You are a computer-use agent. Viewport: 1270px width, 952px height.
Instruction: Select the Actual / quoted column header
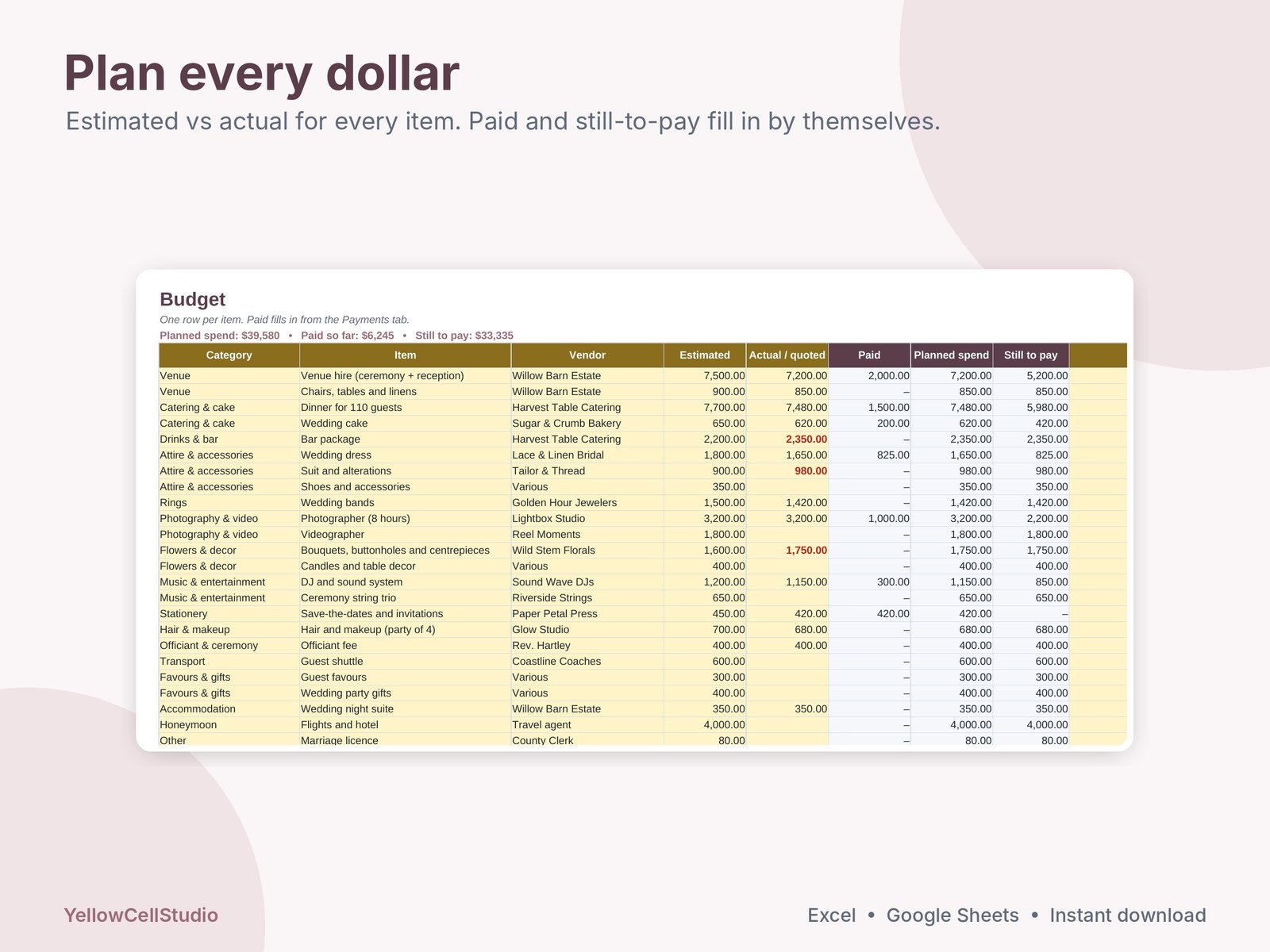pos(787,355)
